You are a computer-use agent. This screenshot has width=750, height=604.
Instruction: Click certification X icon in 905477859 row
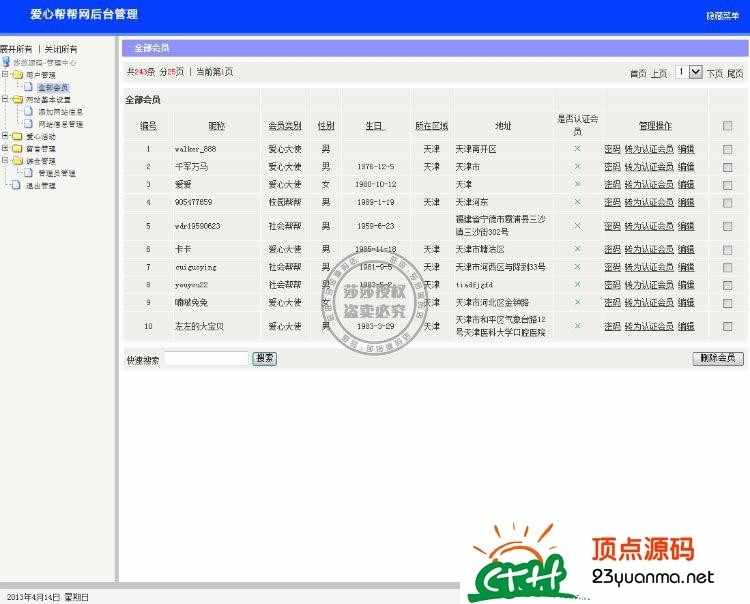(577, 202)
